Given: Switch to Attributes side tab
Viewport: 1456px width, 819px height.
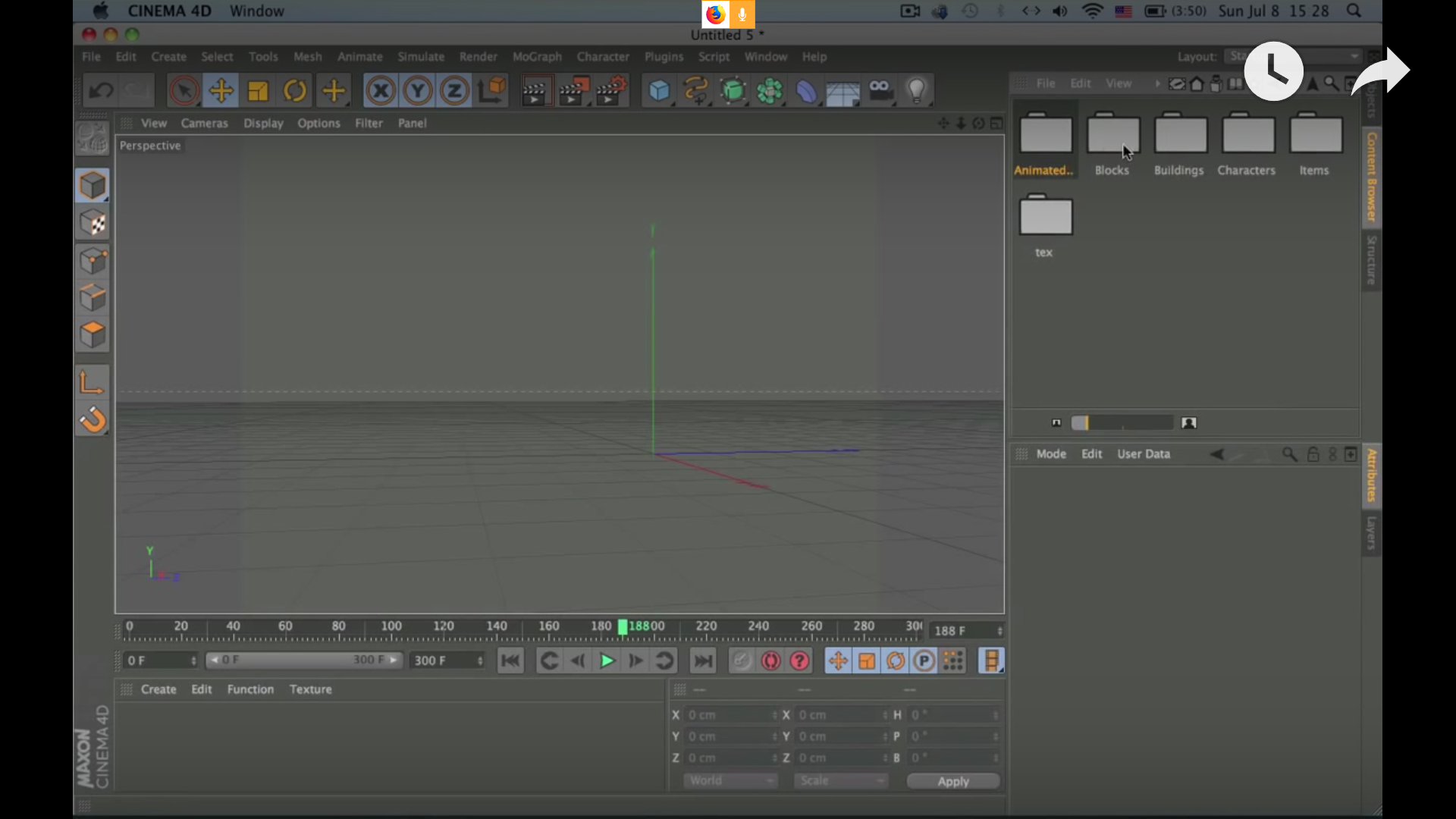Looking at the screenshot, I should (1371, 475).
